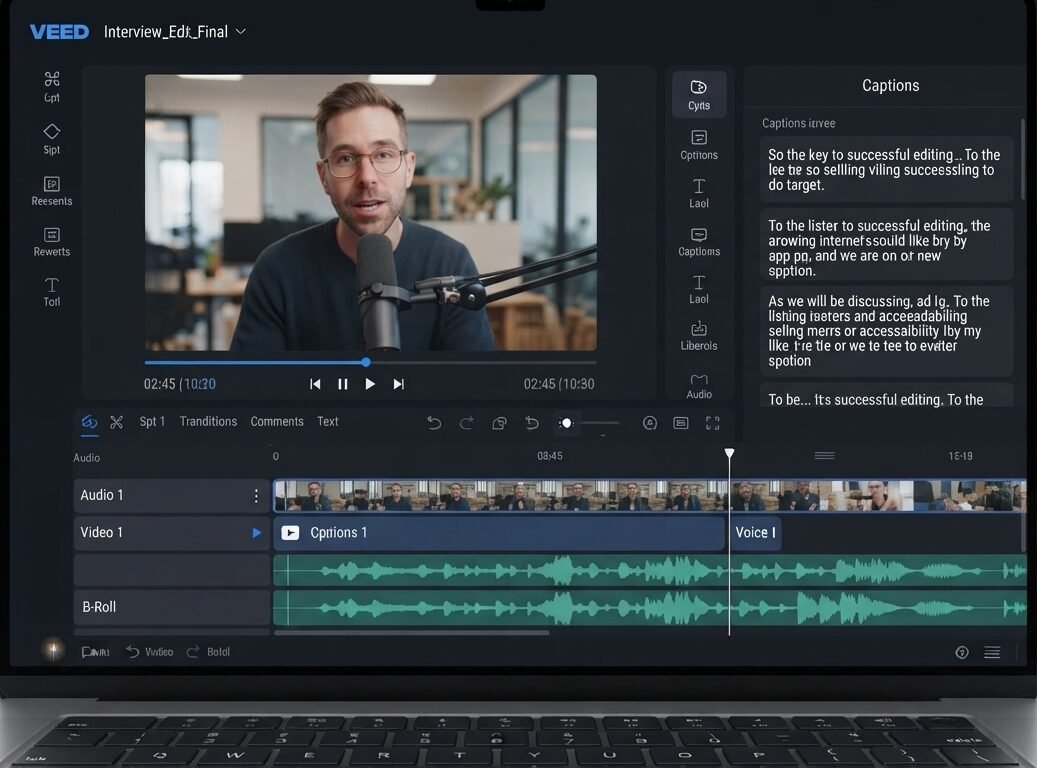Click the 03:45 ruler time label

550,456
